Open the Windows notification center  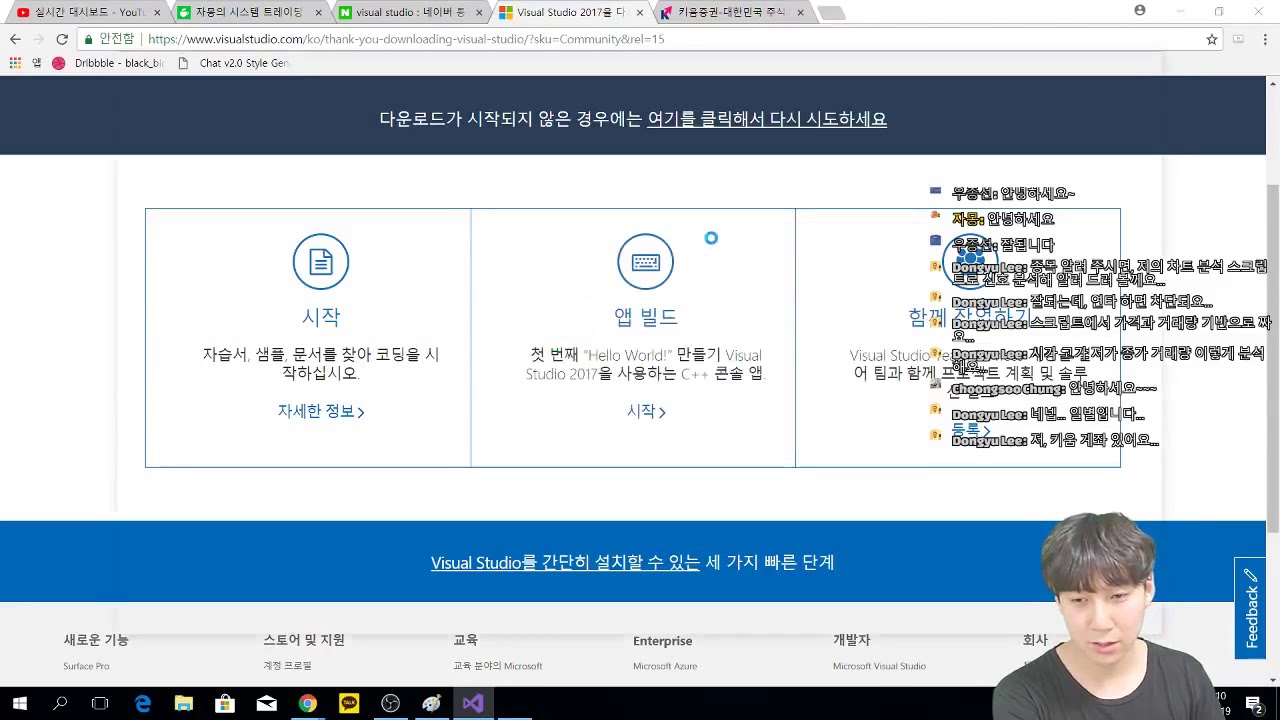pos(1253,703)
